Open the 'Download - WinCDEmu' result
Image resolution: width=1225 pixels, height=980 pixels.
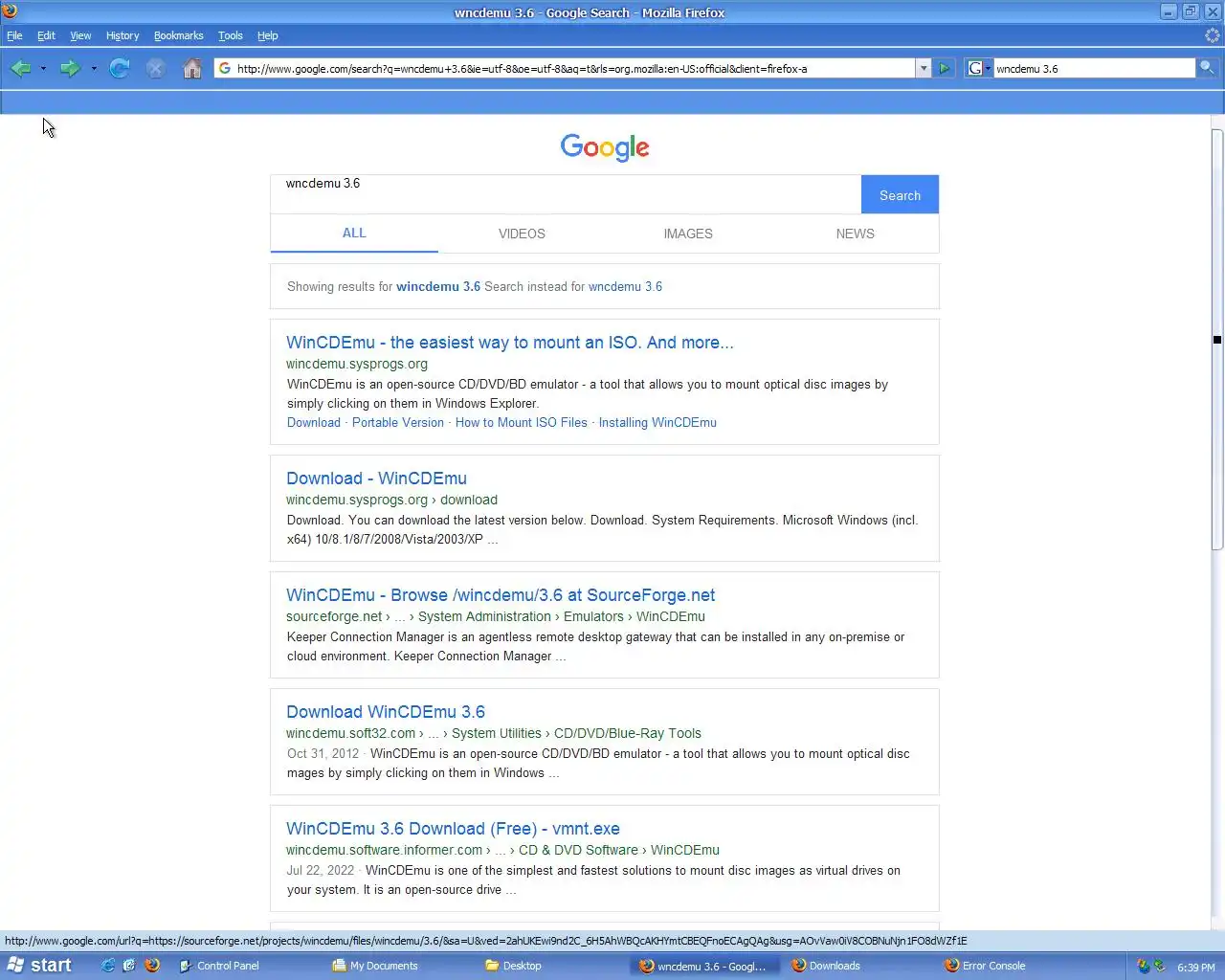[377, 479]
